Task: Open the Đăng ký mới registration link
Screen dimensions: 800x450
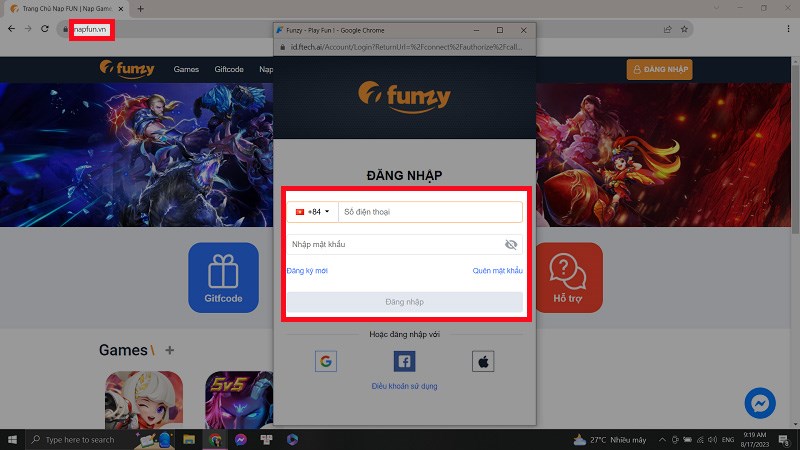Action: click(x=307, y=270)
